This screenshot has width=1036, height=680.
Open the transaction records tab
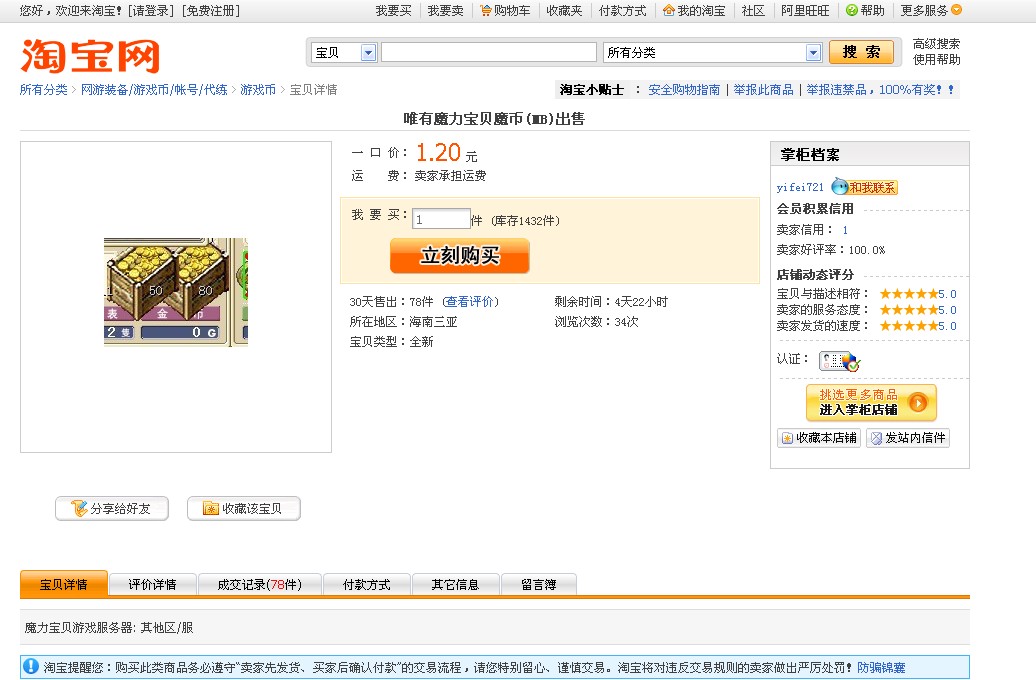tap(259, 585)
